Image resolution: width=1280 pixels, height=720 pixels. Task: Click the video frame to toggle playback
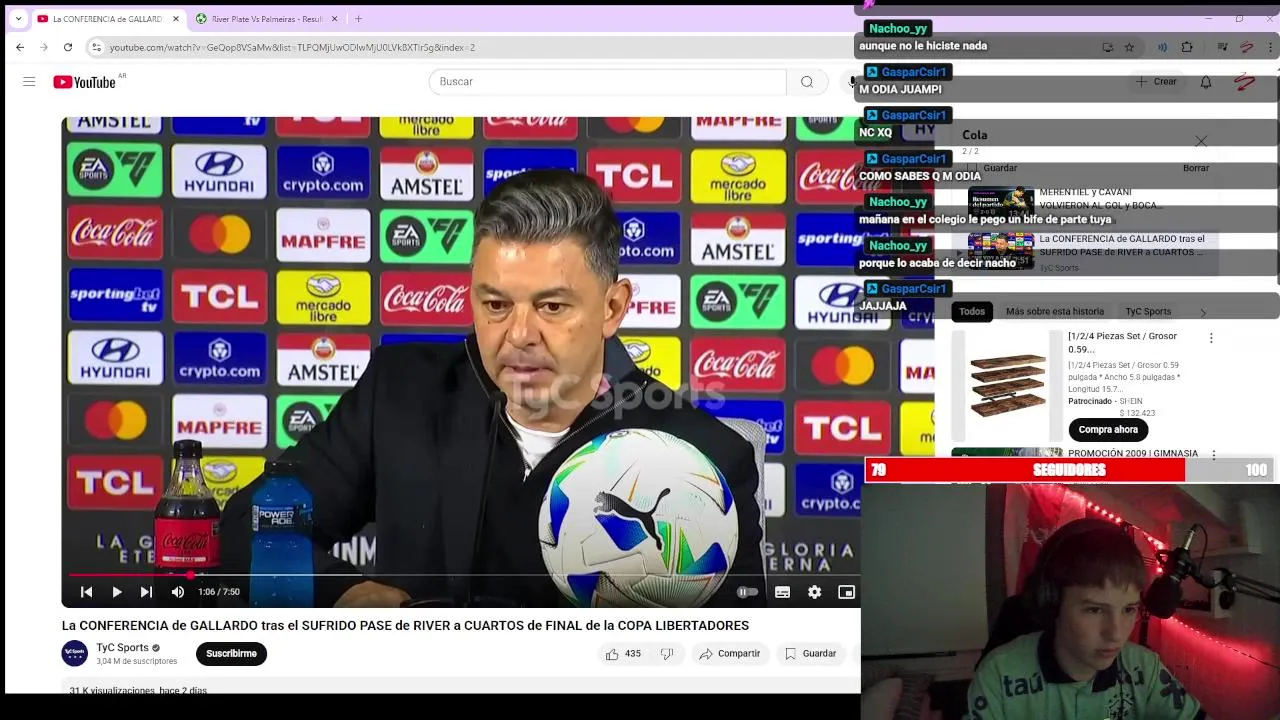point(461,345)
